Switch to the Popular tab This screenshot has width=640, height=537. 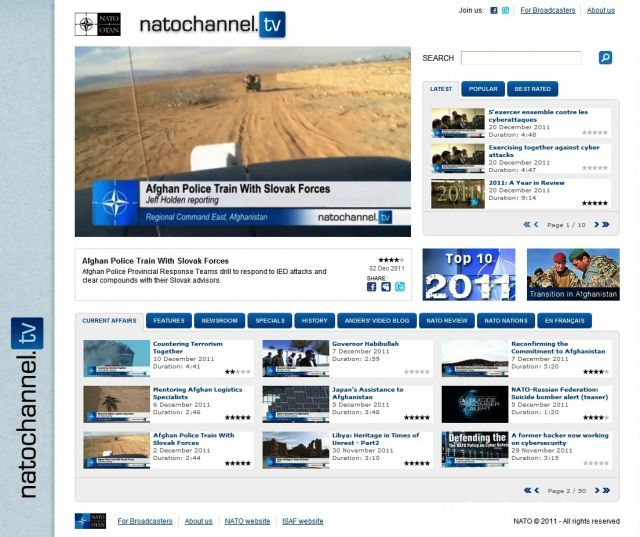tap(483, 89)
